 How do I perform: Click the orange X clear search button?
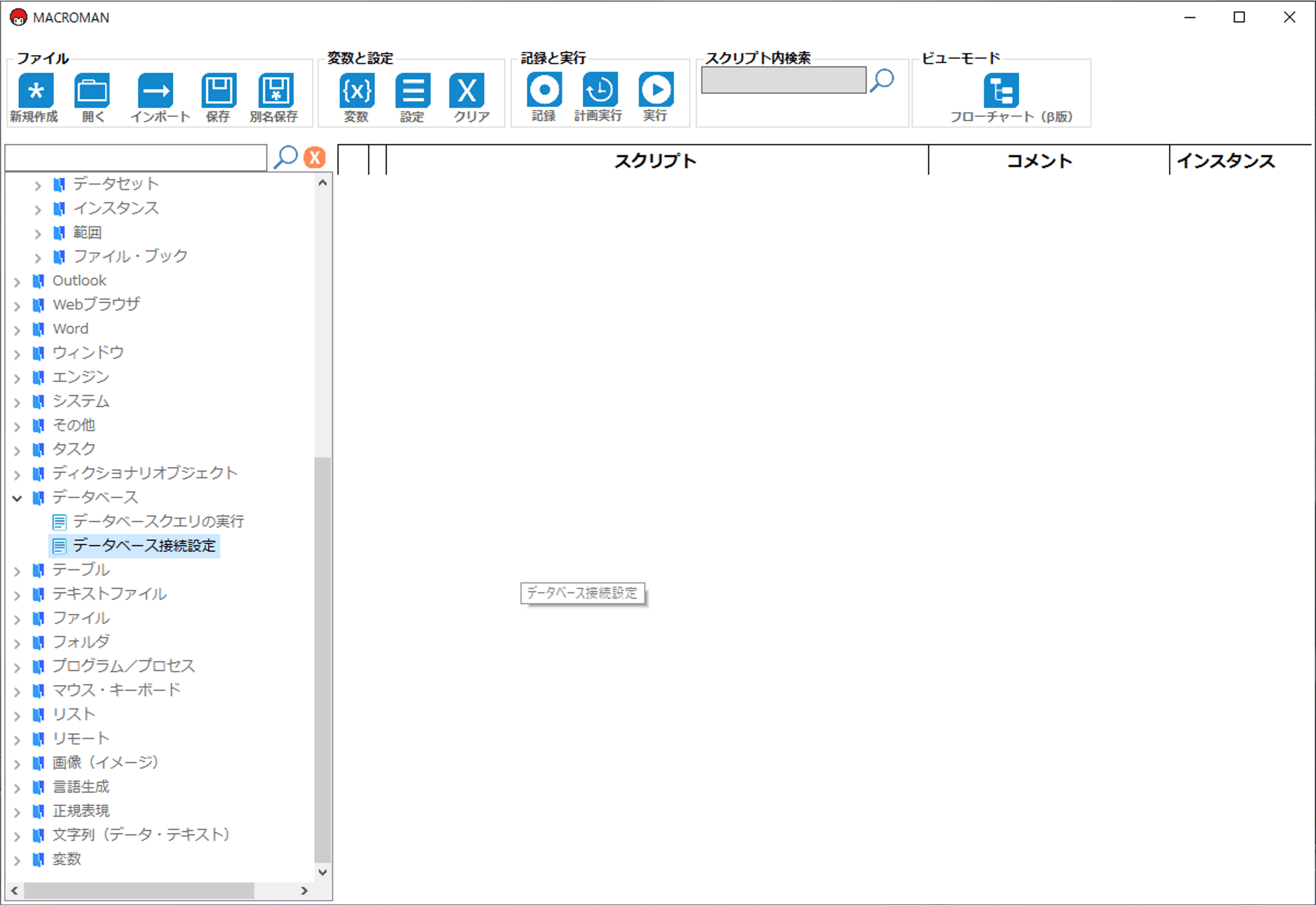coord(314,157)
